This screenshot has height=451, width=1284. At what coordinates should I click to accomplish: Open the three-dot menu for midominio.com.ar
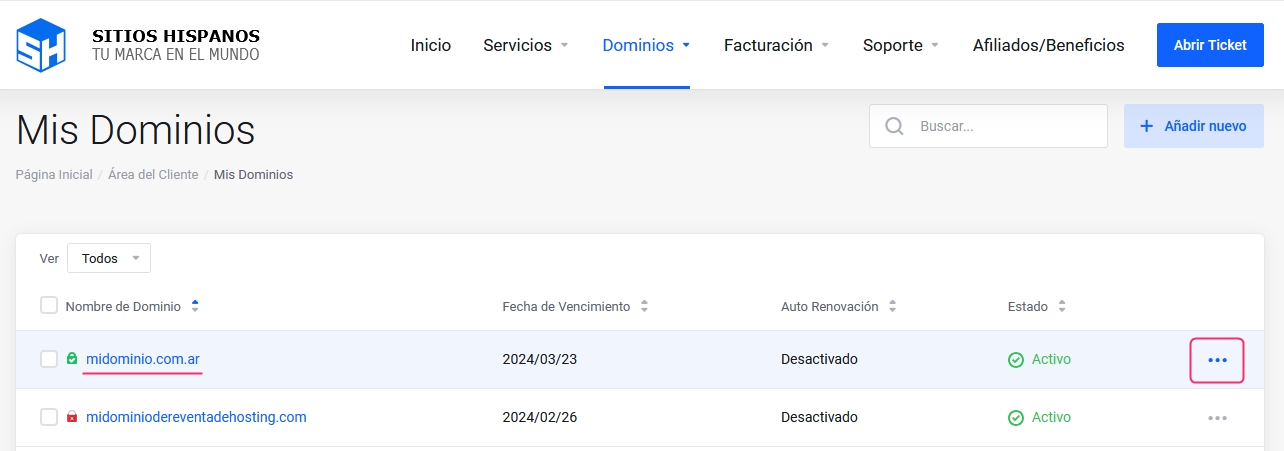tap(1217, 360)
